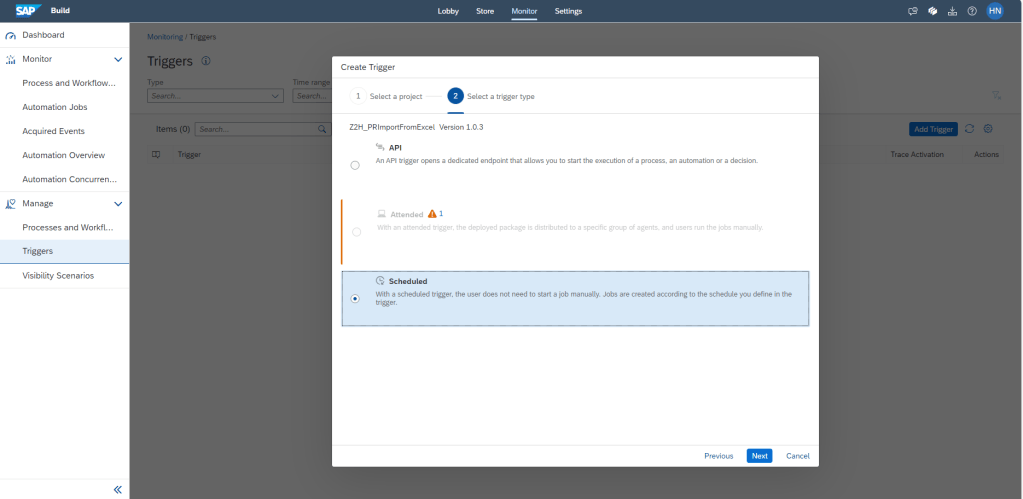Select the API trigger radio button
The height and width of the screenshot is (499, 1023).
point(356,165)
